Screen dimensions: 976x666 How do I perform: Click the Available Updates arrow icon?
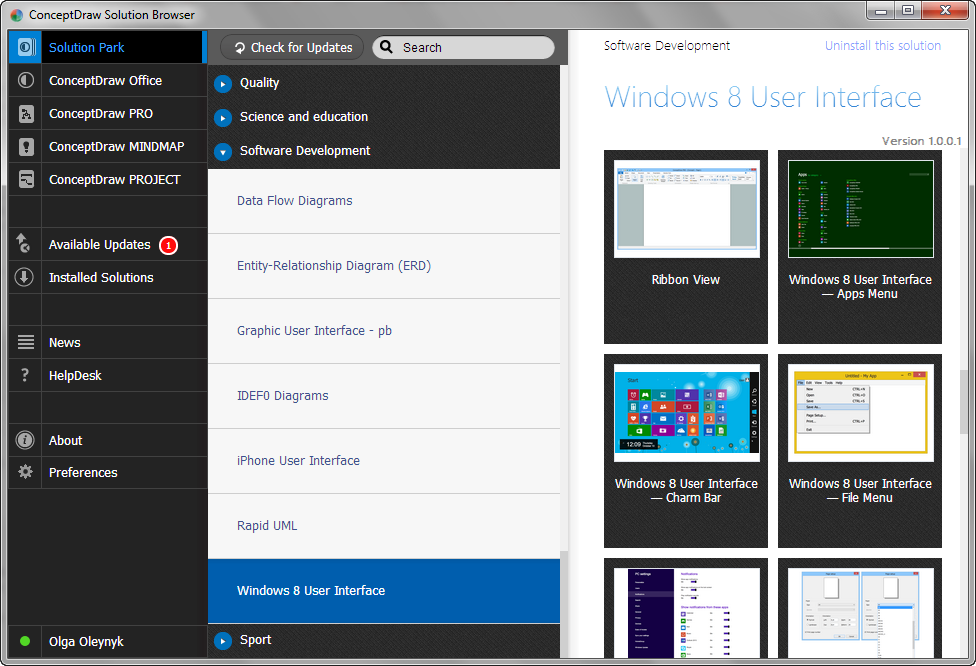[x=23, y=243]
